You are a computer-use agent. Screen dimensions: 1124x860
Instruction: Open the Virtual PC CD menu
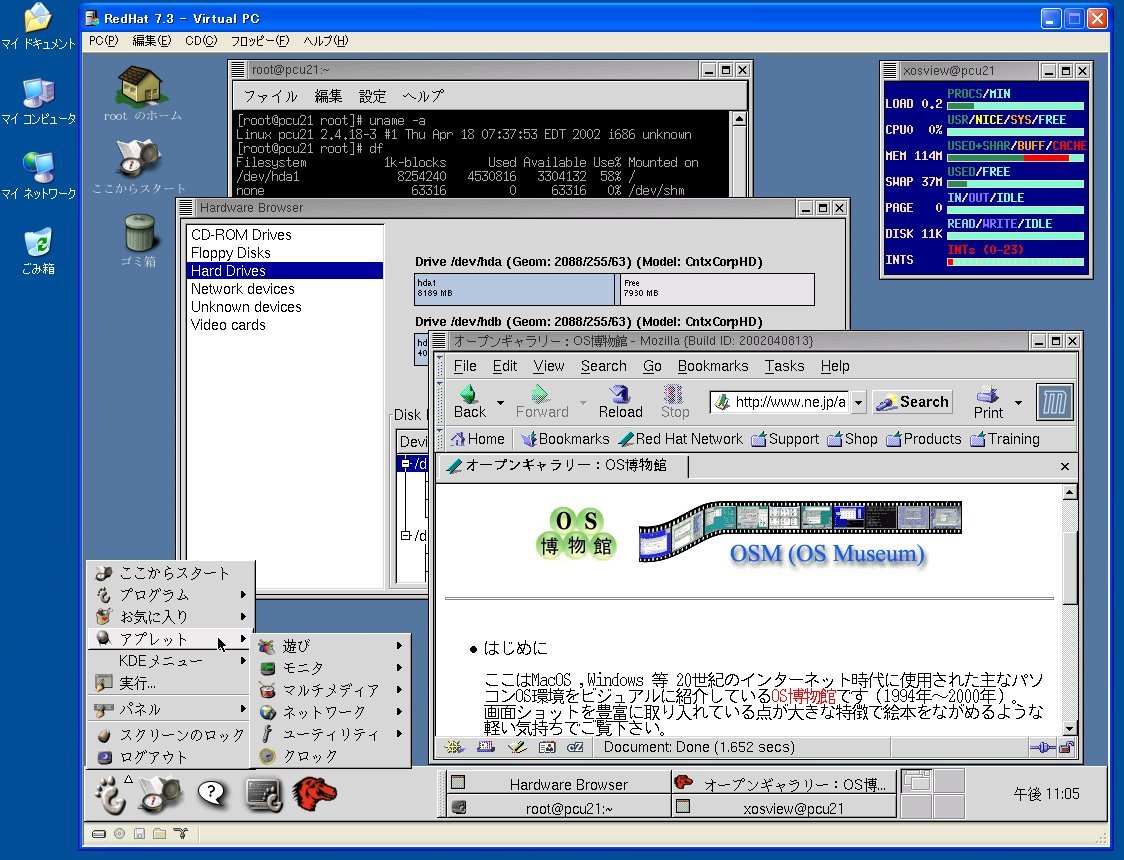click(201, 41)
